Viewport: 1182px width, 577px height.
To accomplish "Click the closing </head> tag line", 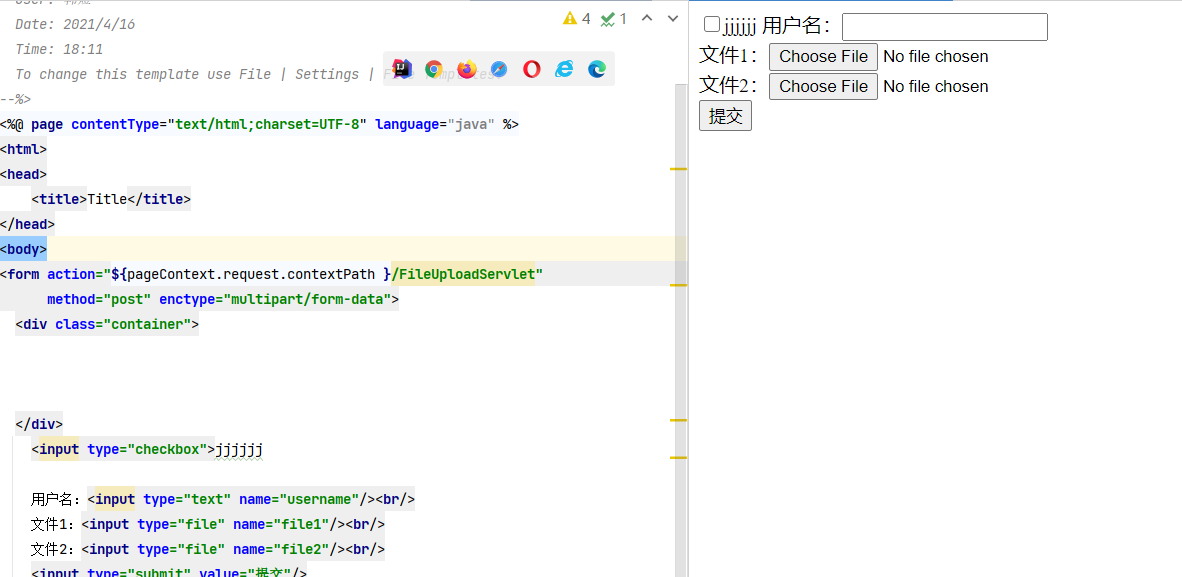I will (27, 224).
